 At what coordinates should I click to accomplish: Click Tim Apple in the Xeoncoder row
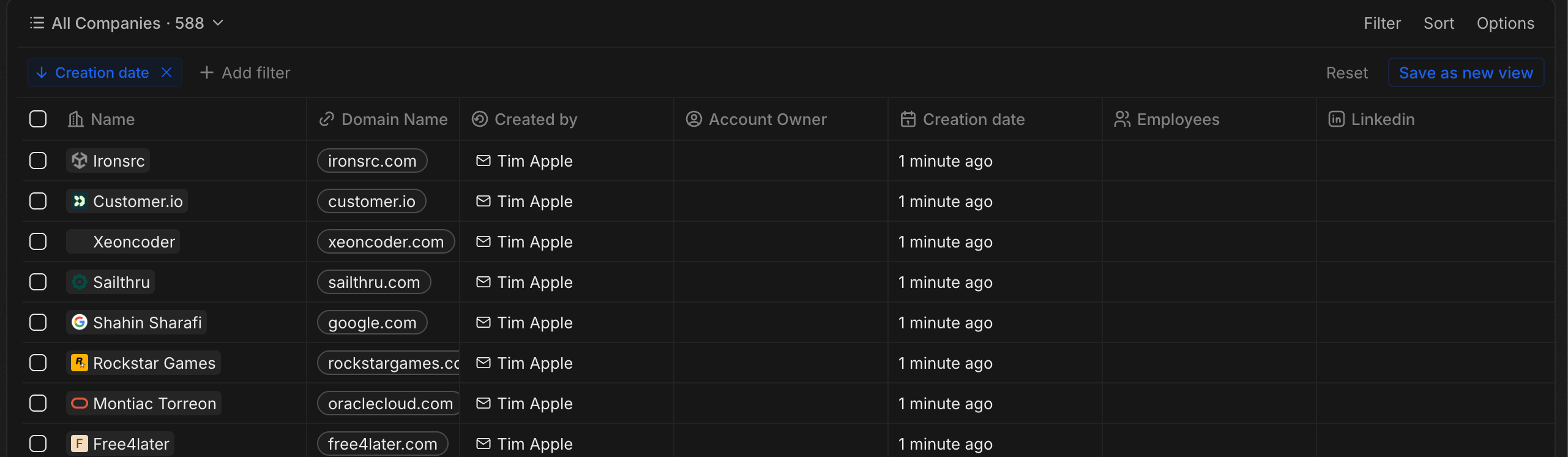click(x=535, y=241)
